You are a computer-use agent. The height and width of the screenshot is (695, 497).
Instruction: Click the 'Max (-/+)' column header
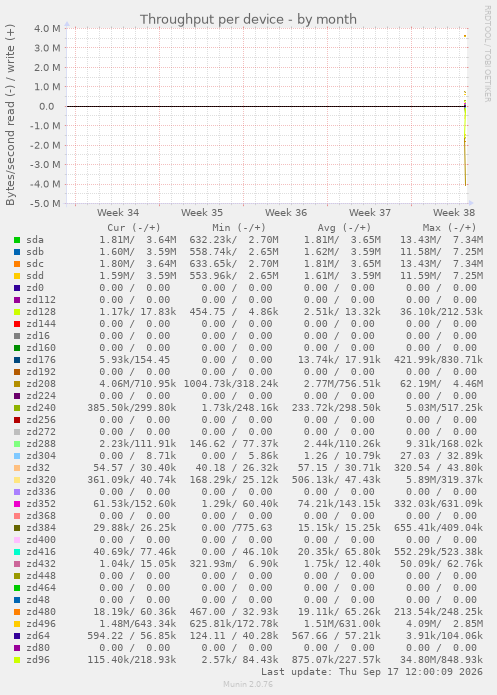449,228
